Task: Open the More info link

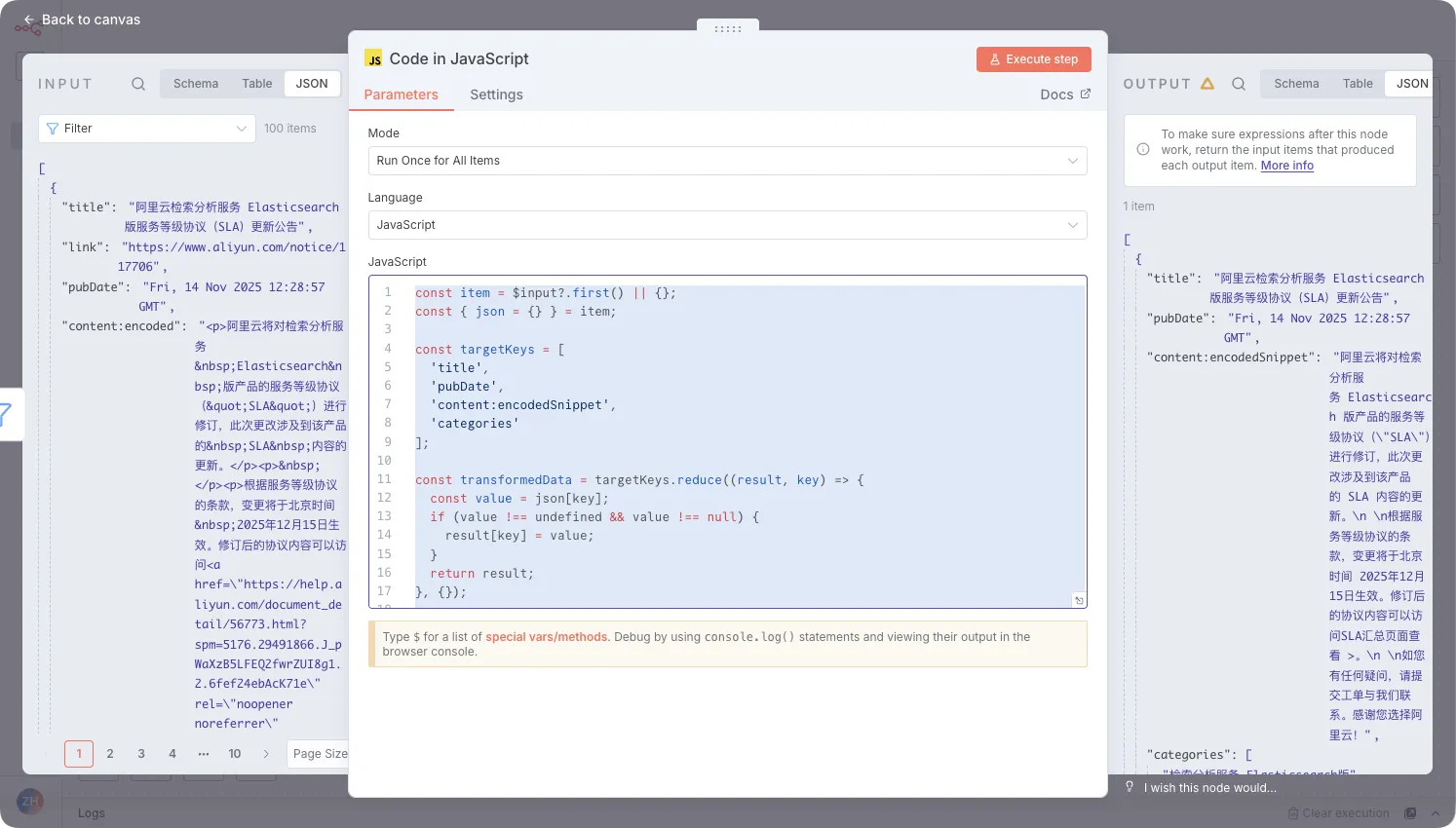Action: pyautogui.click(x=1286, y=166)
